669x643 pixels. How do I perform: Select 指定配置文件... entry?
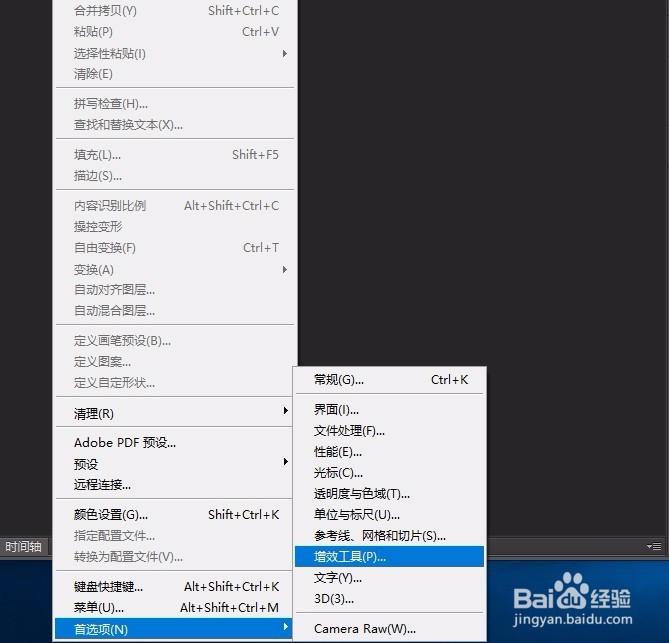[174, 535]
